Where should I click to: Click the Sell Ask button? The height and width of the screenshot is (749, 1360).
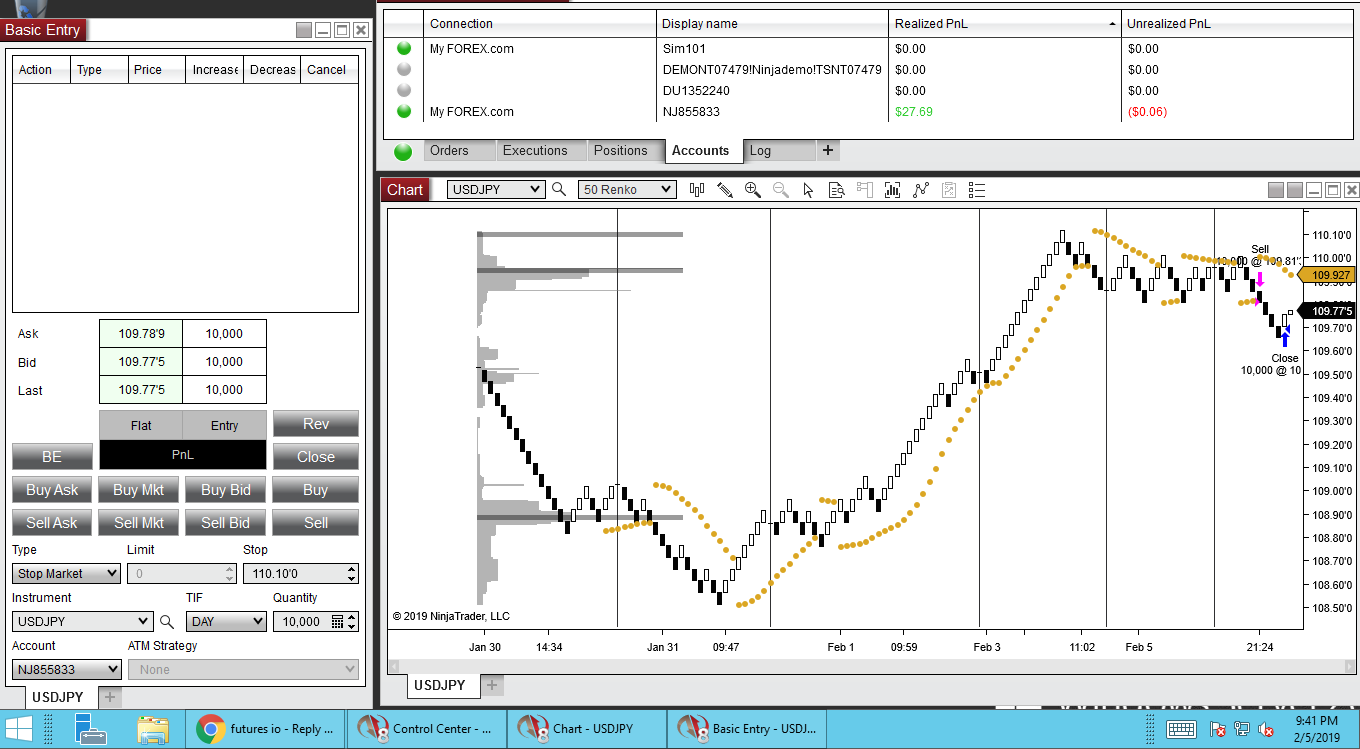pos(52,523)
